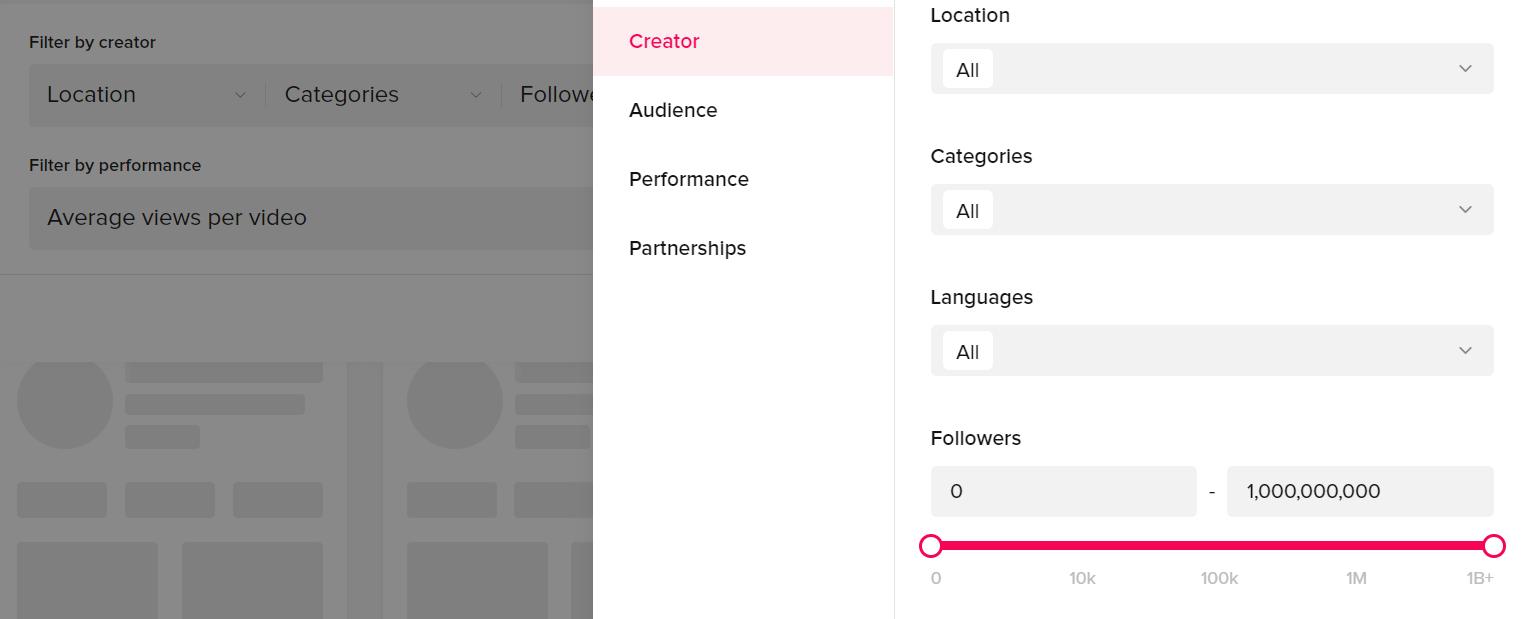Click the left followers slider handle
1522x619 pixels.
[x=931, y=546]
